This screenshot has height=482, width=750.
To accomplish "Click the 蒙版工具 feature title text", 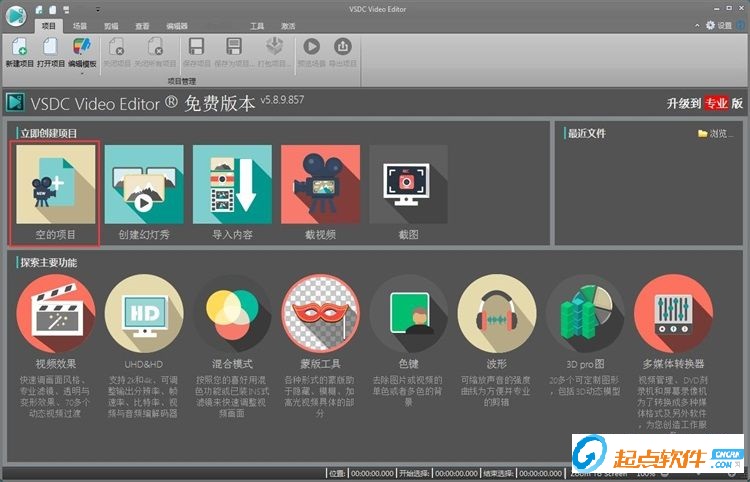I will tap(320, 364).
